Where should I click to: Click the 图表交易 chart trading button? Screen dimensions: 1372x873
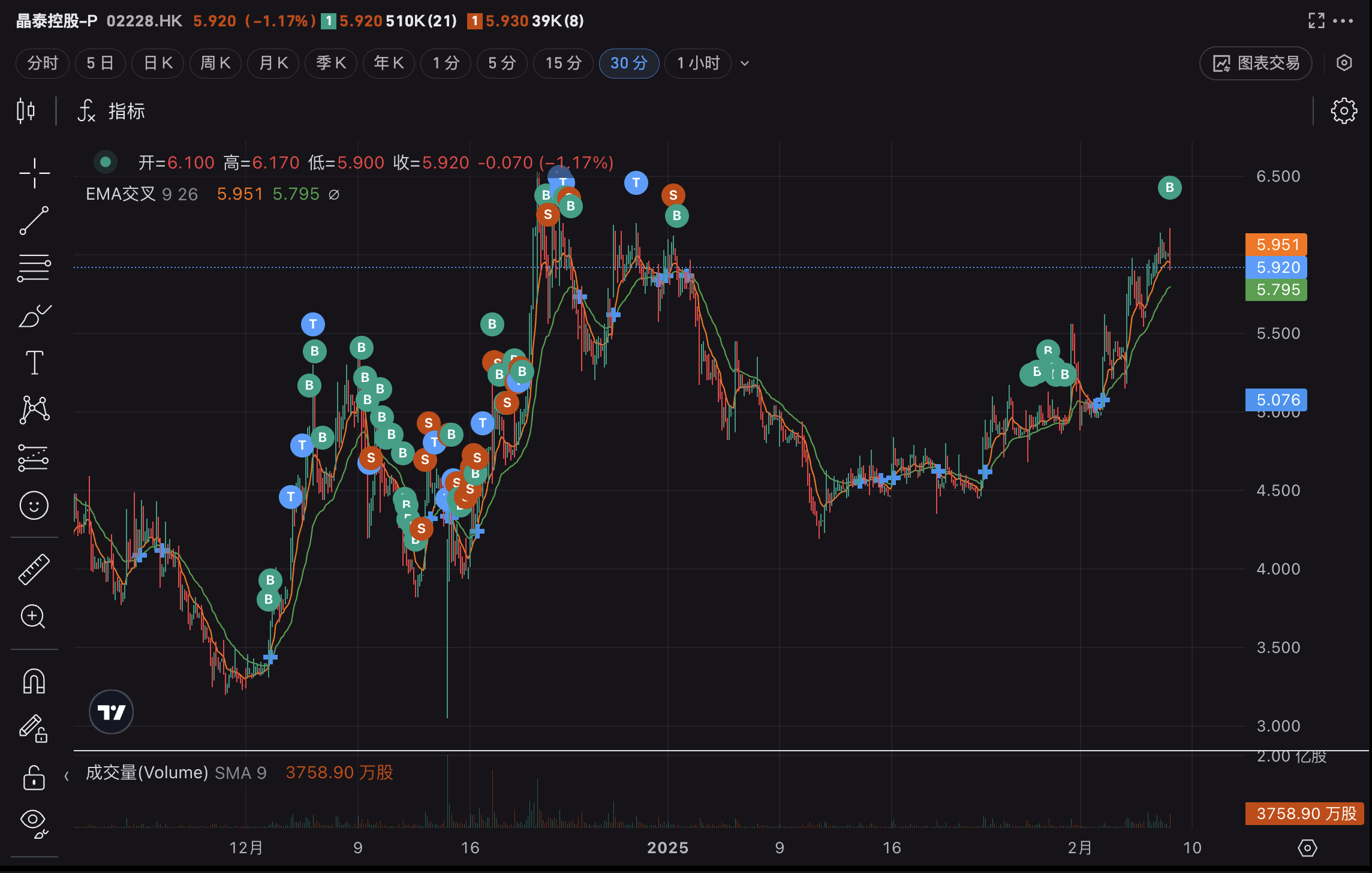1256,64
